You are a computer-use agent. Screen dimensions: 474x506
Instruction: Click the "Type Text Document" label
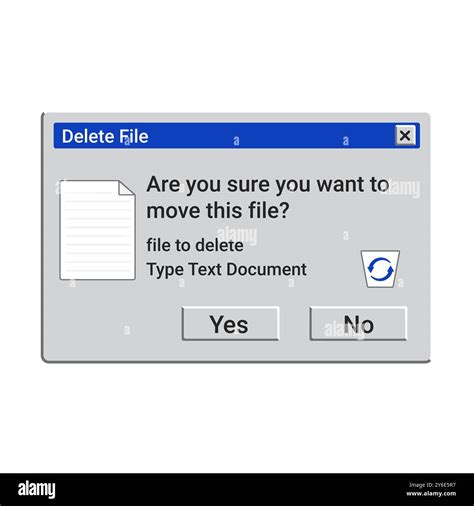(227, 269)
